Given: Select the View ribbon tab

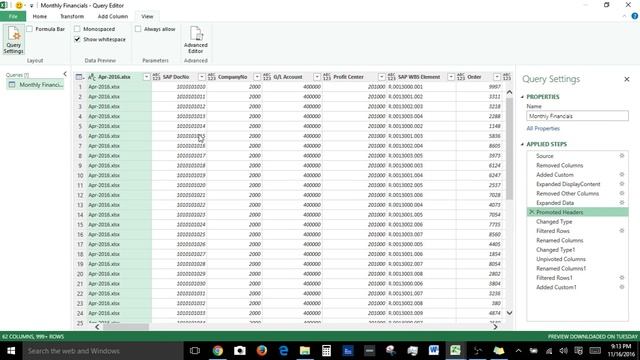Looking at the screenshot, I should (147, 16).
